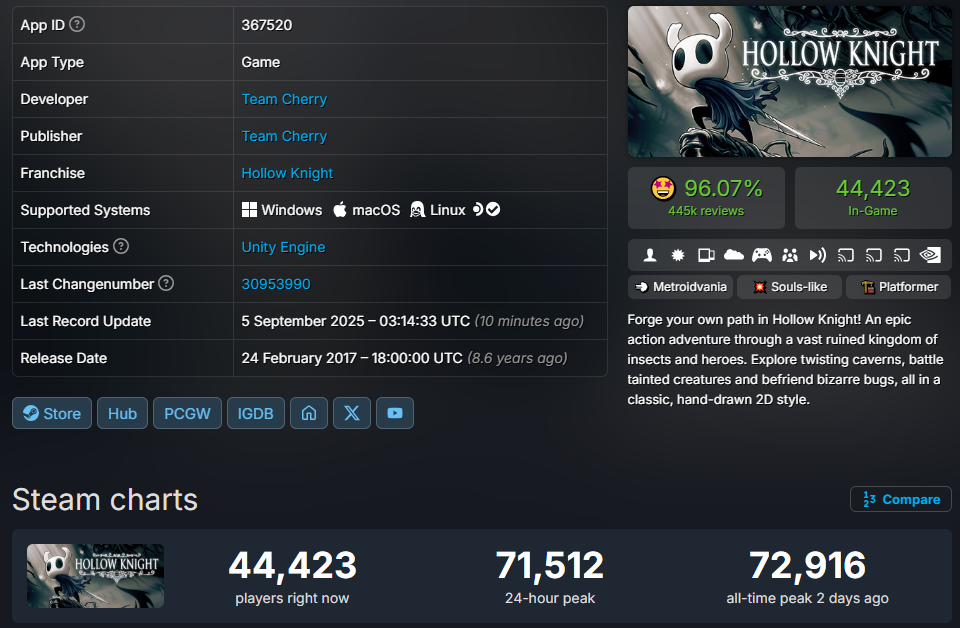Viewport: 960px width, 628px height.
Task: Open the homepage house icon button
Action: [x=309, y=413]
